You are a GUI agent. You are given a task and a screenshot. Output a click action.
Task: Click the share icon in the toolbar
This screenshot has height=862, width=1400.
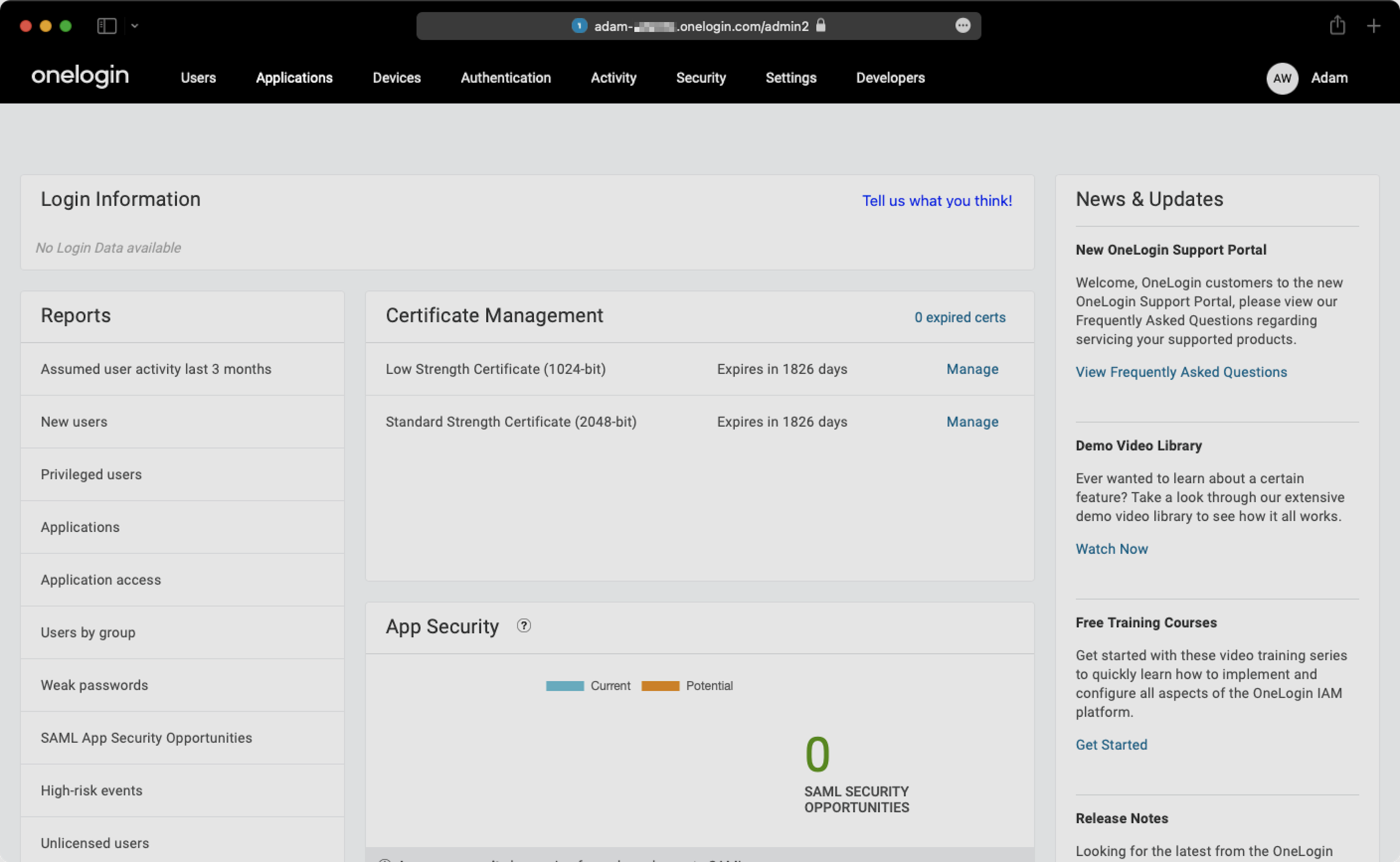point(1337,26)
